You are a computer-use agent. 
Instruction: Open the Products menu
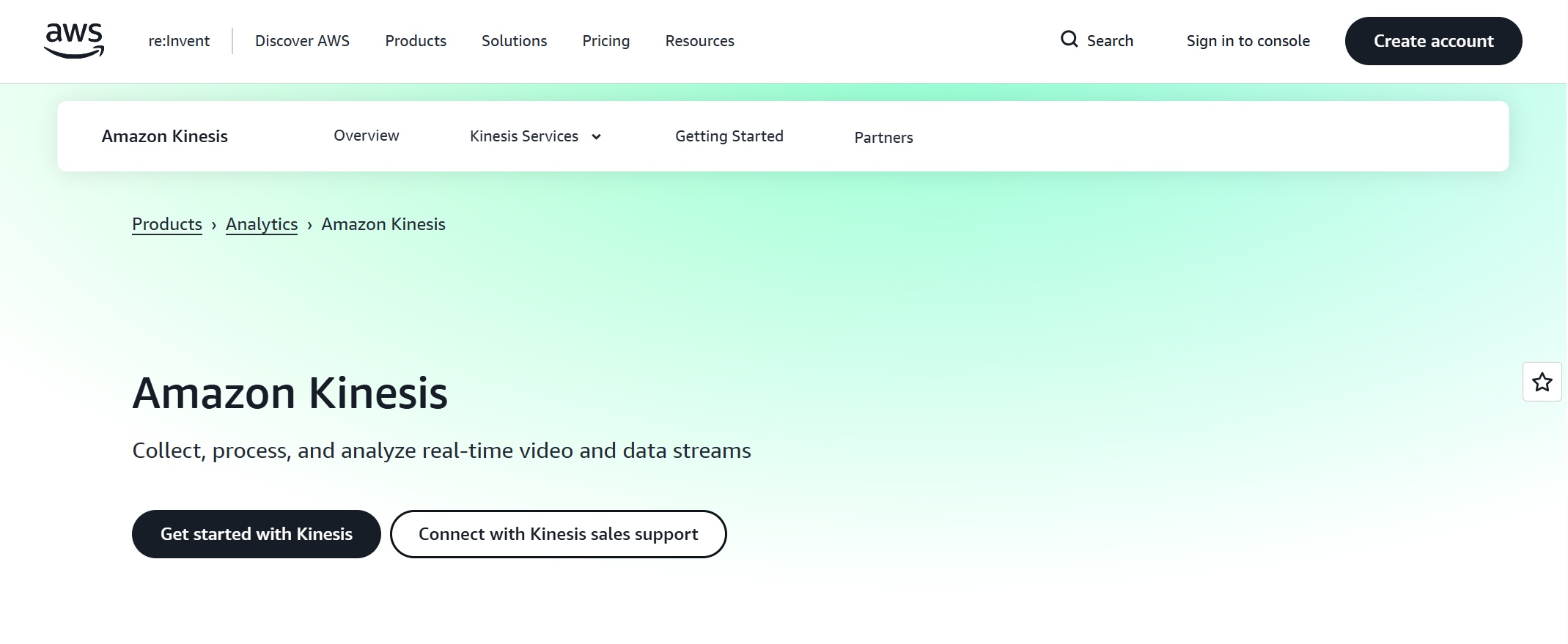416,41
